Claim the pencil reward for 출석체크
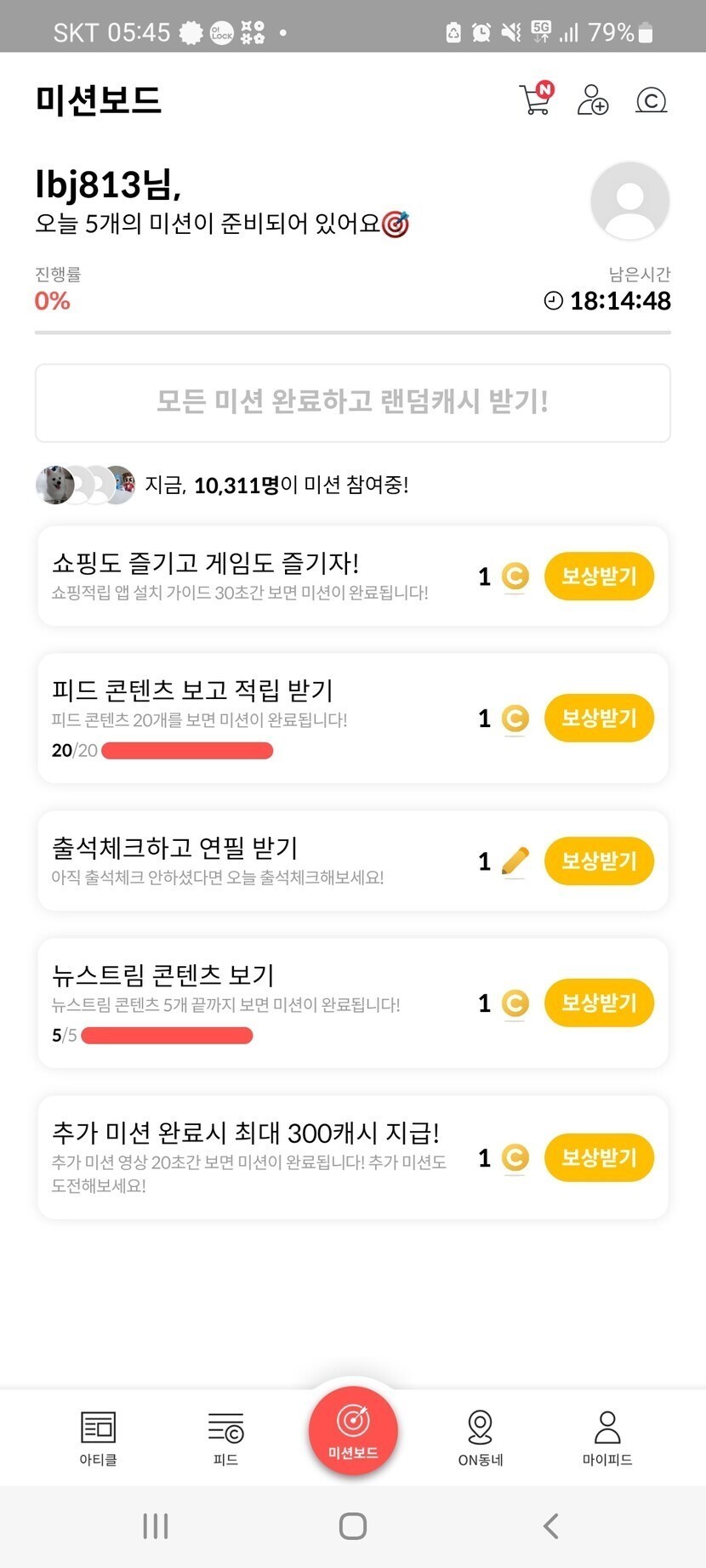 coord(599,861)
